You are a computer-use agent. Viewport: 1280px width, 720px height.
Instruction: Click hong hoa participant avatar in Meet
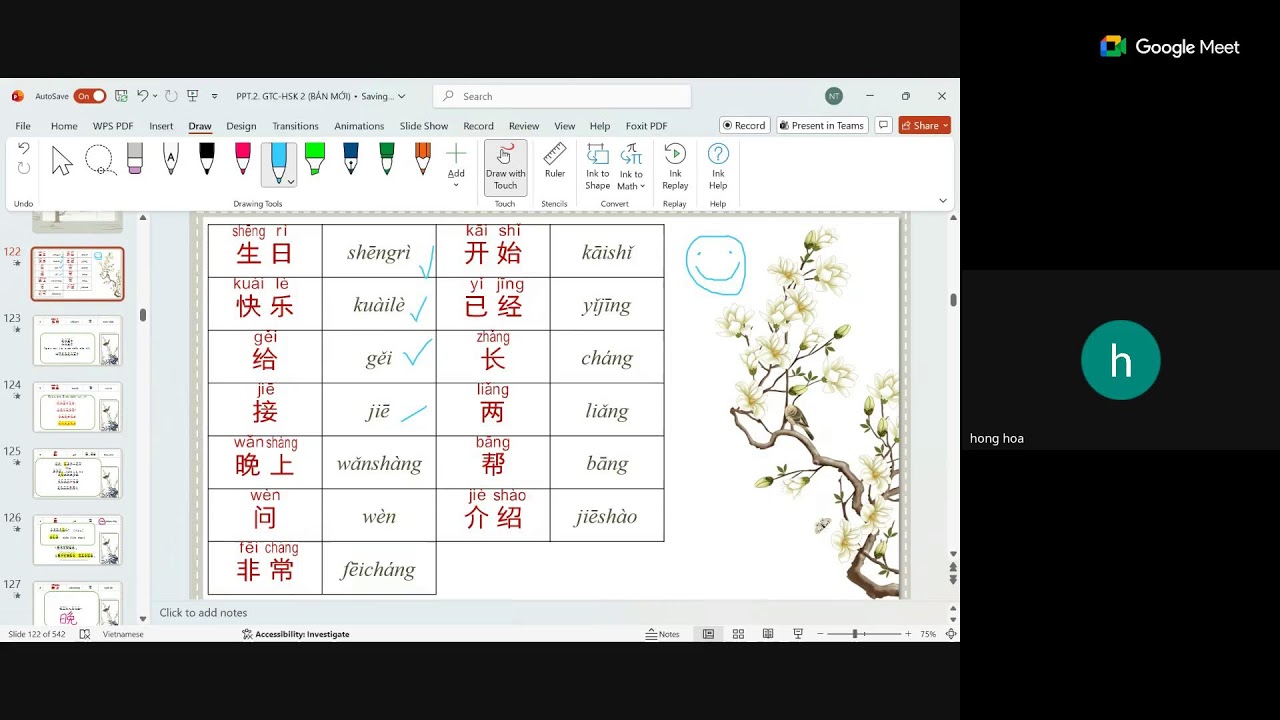pos(1121,360)
